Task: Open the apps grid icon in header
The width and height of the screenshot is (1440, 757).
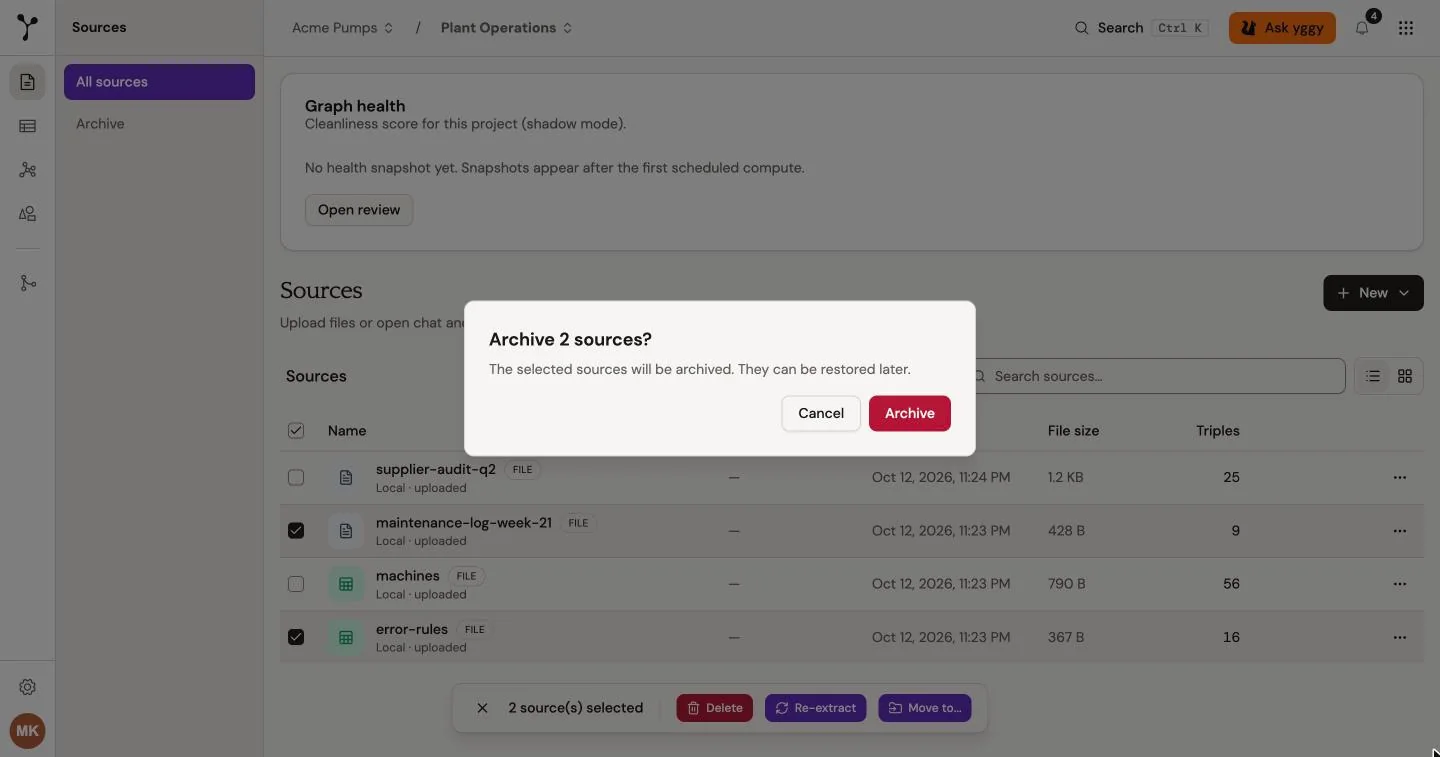Action: (1406, 28)
